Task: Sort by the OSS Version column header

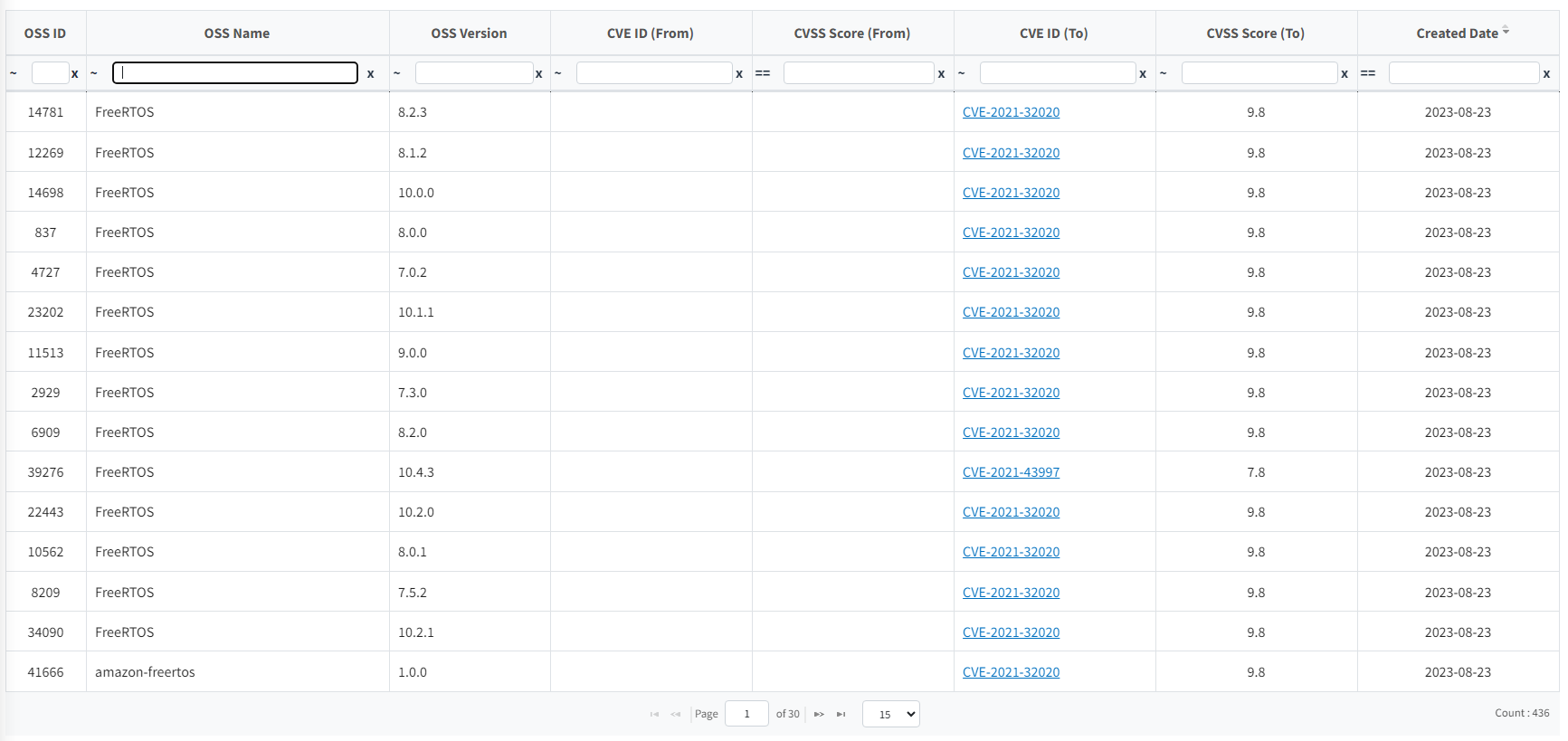Action: [x=469, y=33]
